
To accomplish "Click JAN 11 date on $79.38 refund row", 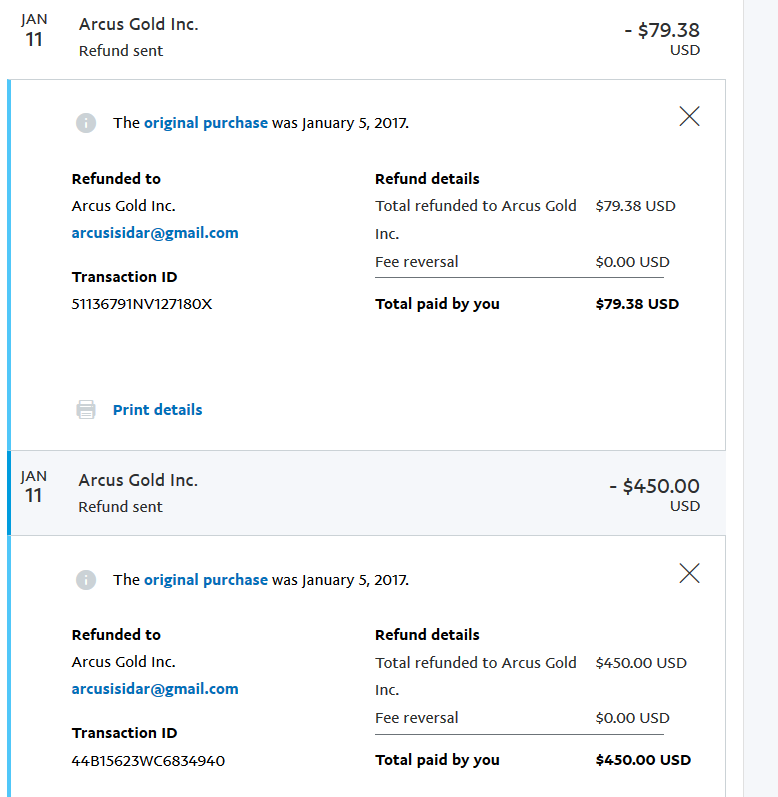I will click(x=34, y=32).
